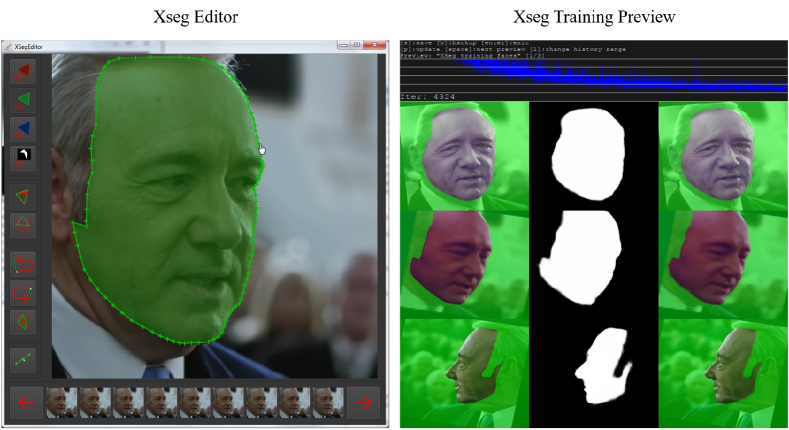Choose the face landmark polygon tool
Screen dimensions: 789x430
pos(23,225)
